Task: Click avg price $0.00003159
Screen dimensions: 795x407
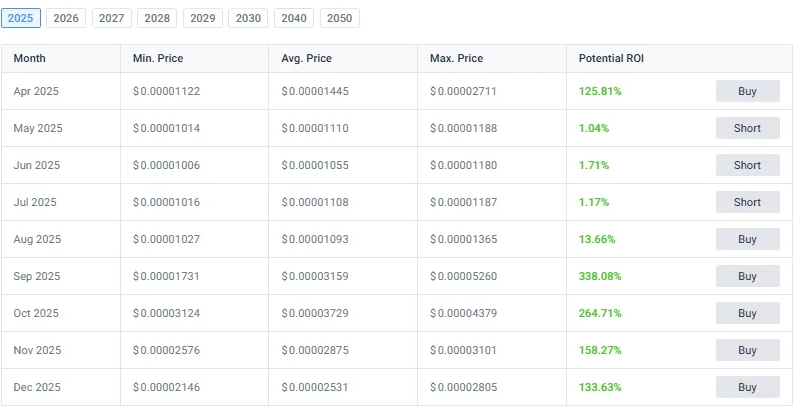Action: [x=315, y=276]
